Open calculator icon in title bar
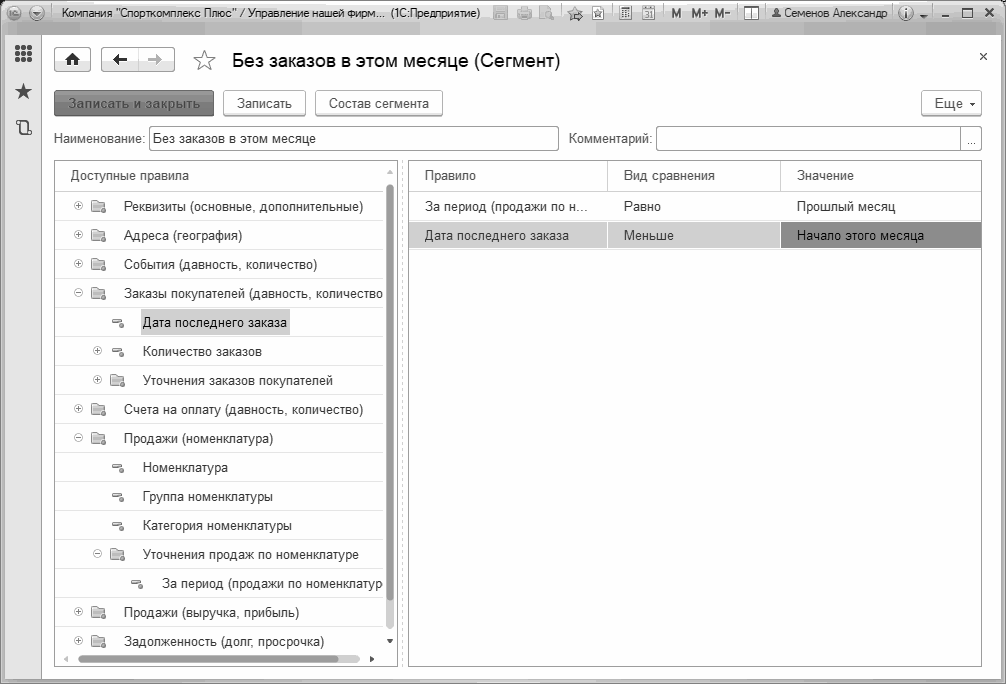This screenshot has height=684, width=1006. click(625, 12)
